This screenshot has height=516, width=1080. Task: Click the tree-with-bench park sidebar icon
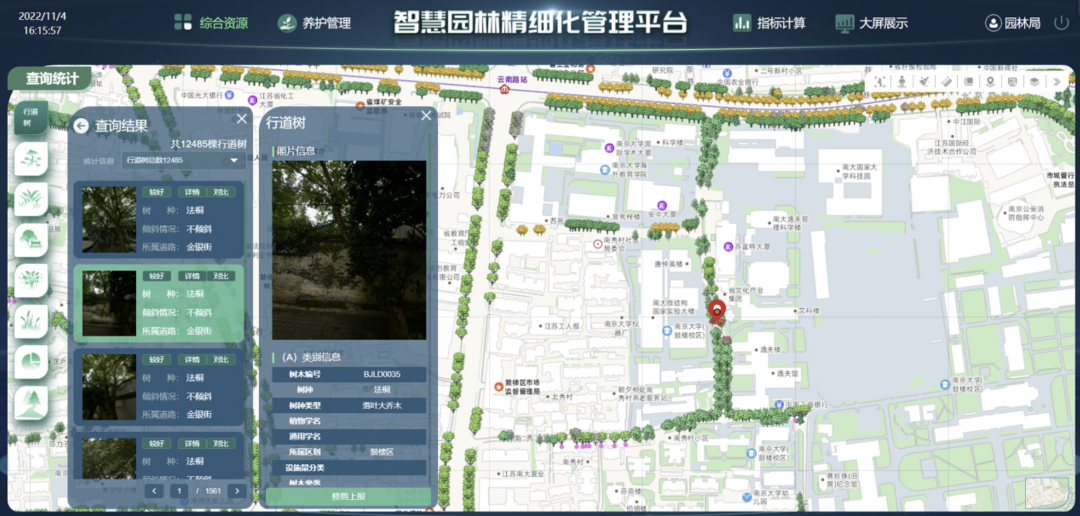click(31, 240)
